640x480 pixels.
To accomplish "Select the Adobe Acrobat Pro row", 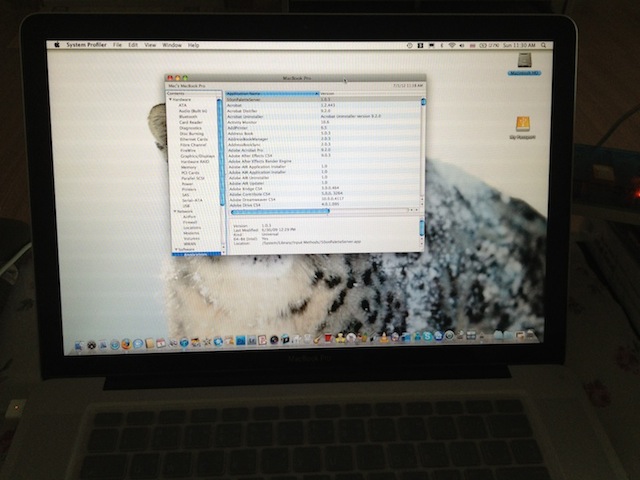I will pos(324,150).
